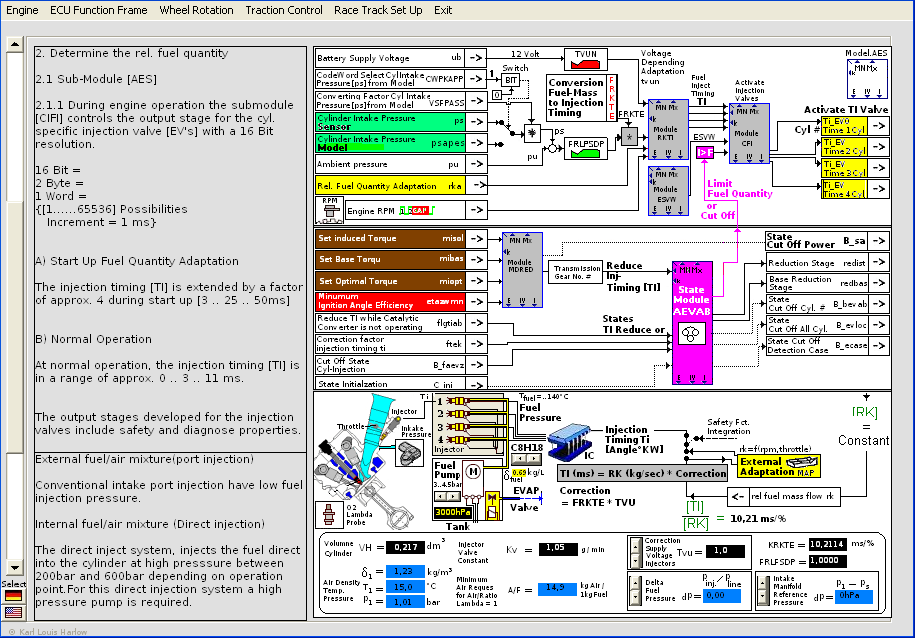Viewport: 915px width, 638px height.
Task: Click the state-circles icon inside AEVAB module
Action: (x=691, y=334)
